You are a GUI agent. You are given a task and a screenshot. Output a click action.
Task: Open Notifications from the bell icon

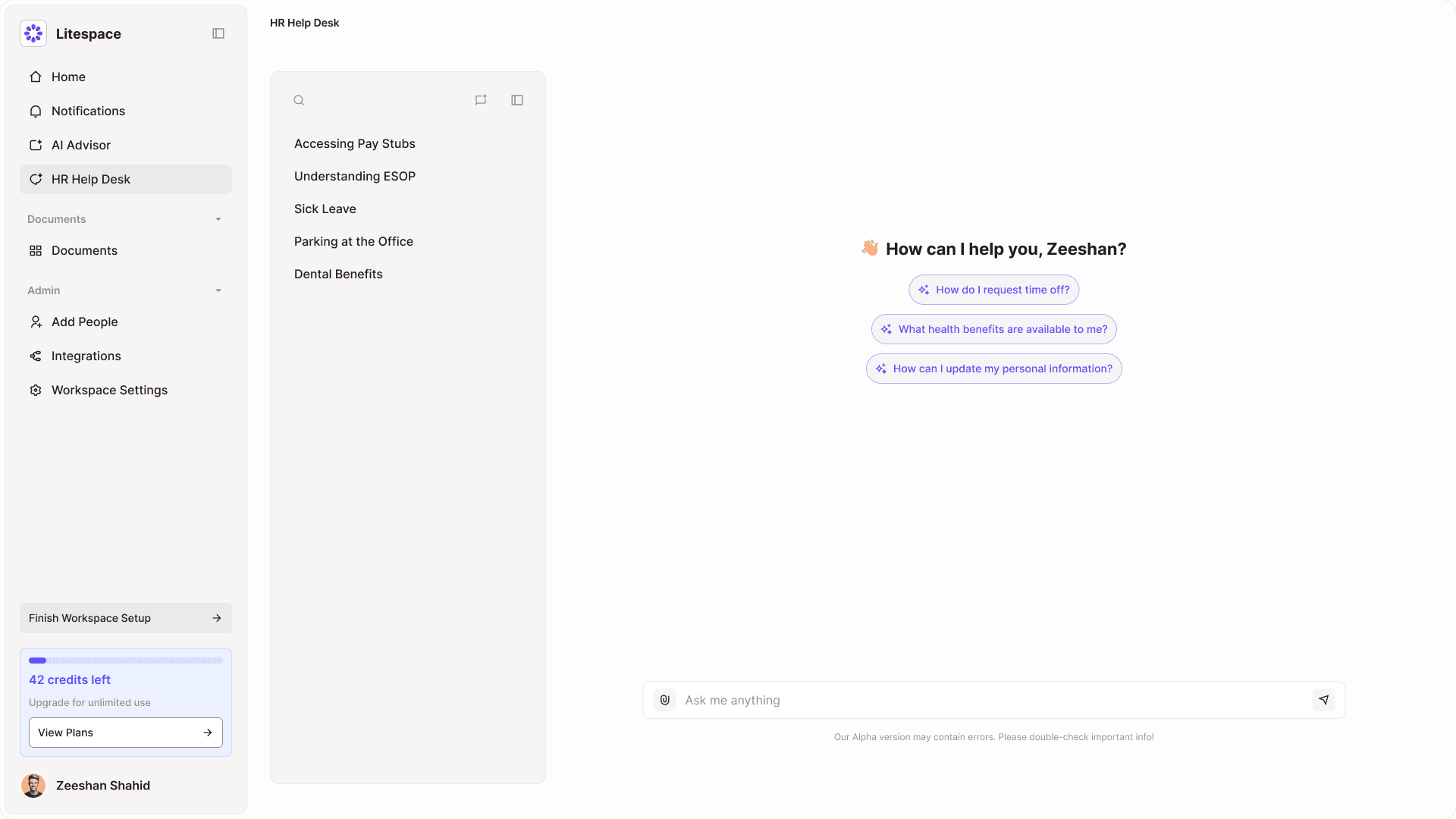coord(36,111)
